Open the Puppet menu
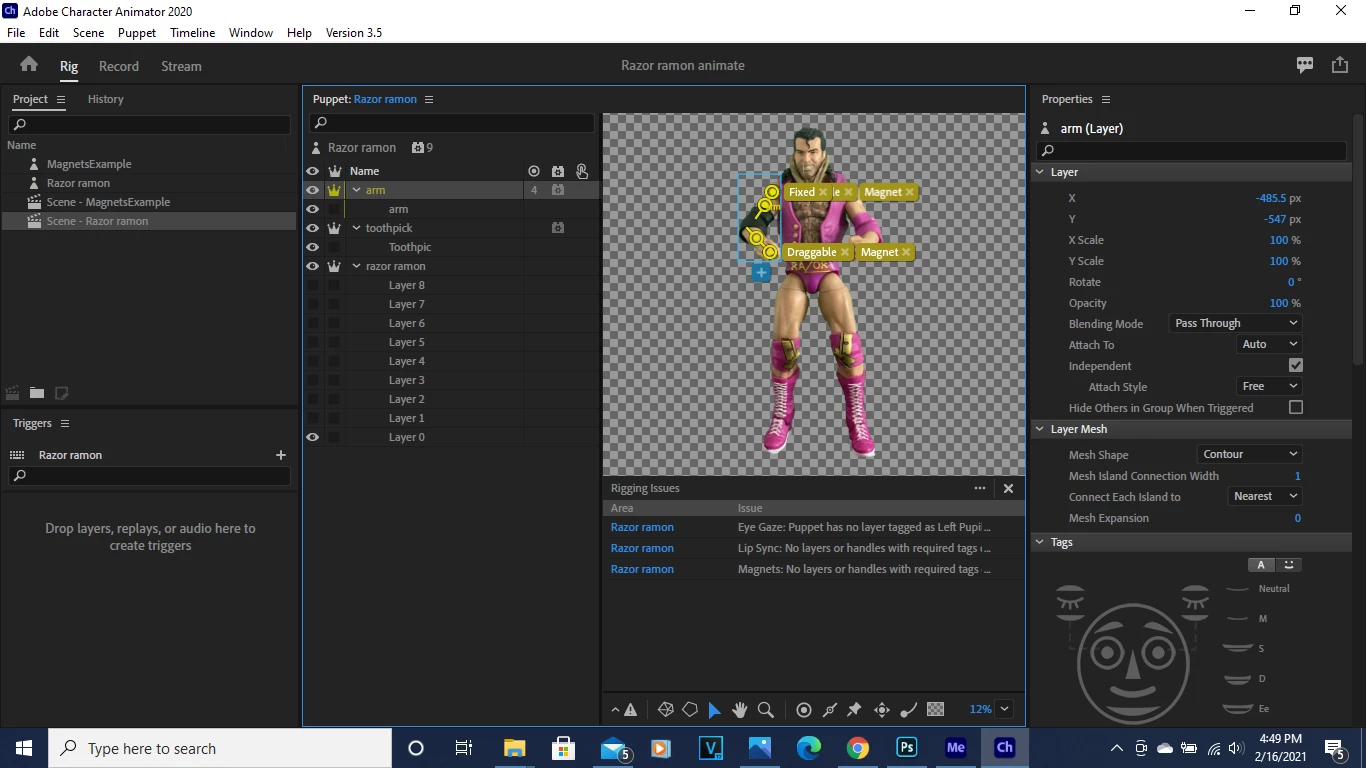 [x=137, y=33]
